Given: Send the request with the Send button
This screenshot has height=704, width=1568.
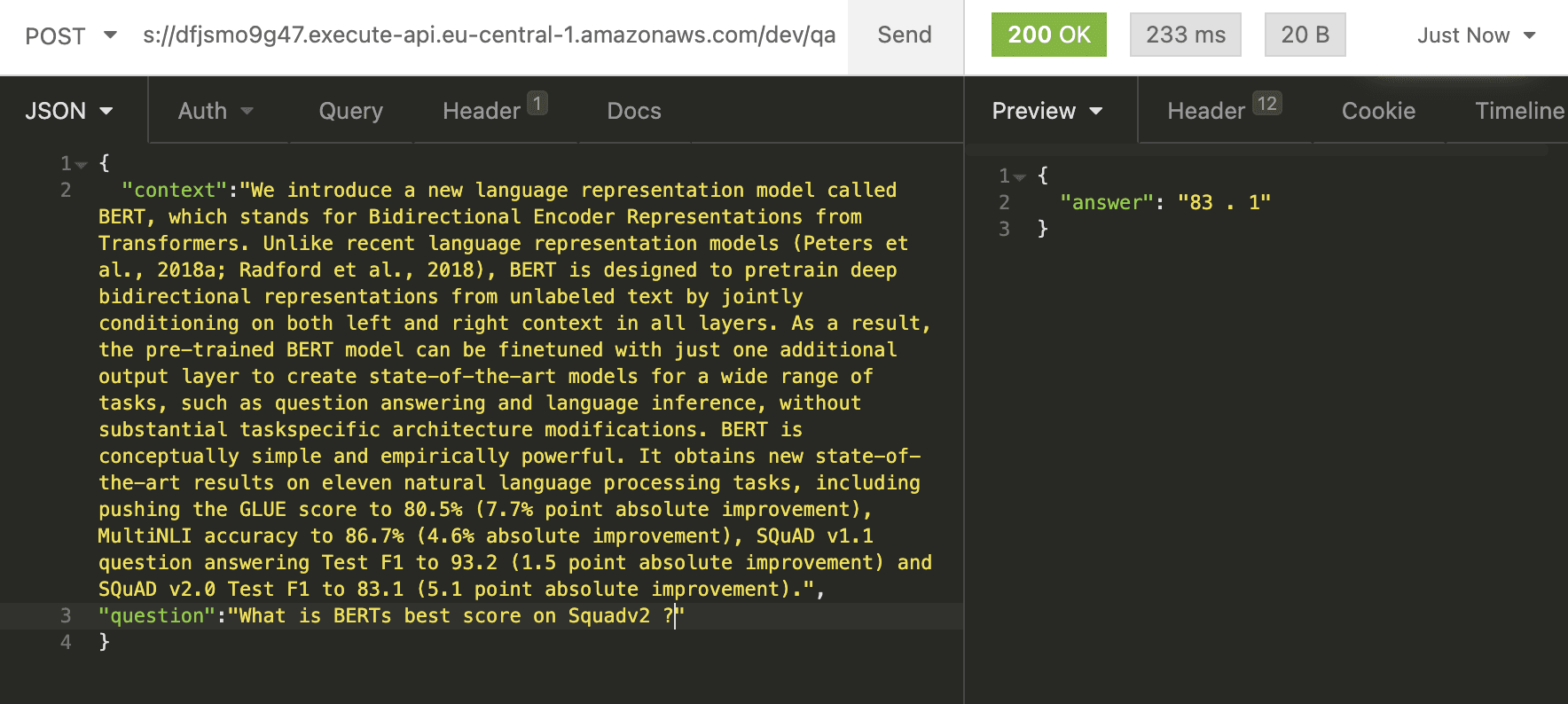Looking at the screenshot, I should pyautogui.click(x=905, y=35).
